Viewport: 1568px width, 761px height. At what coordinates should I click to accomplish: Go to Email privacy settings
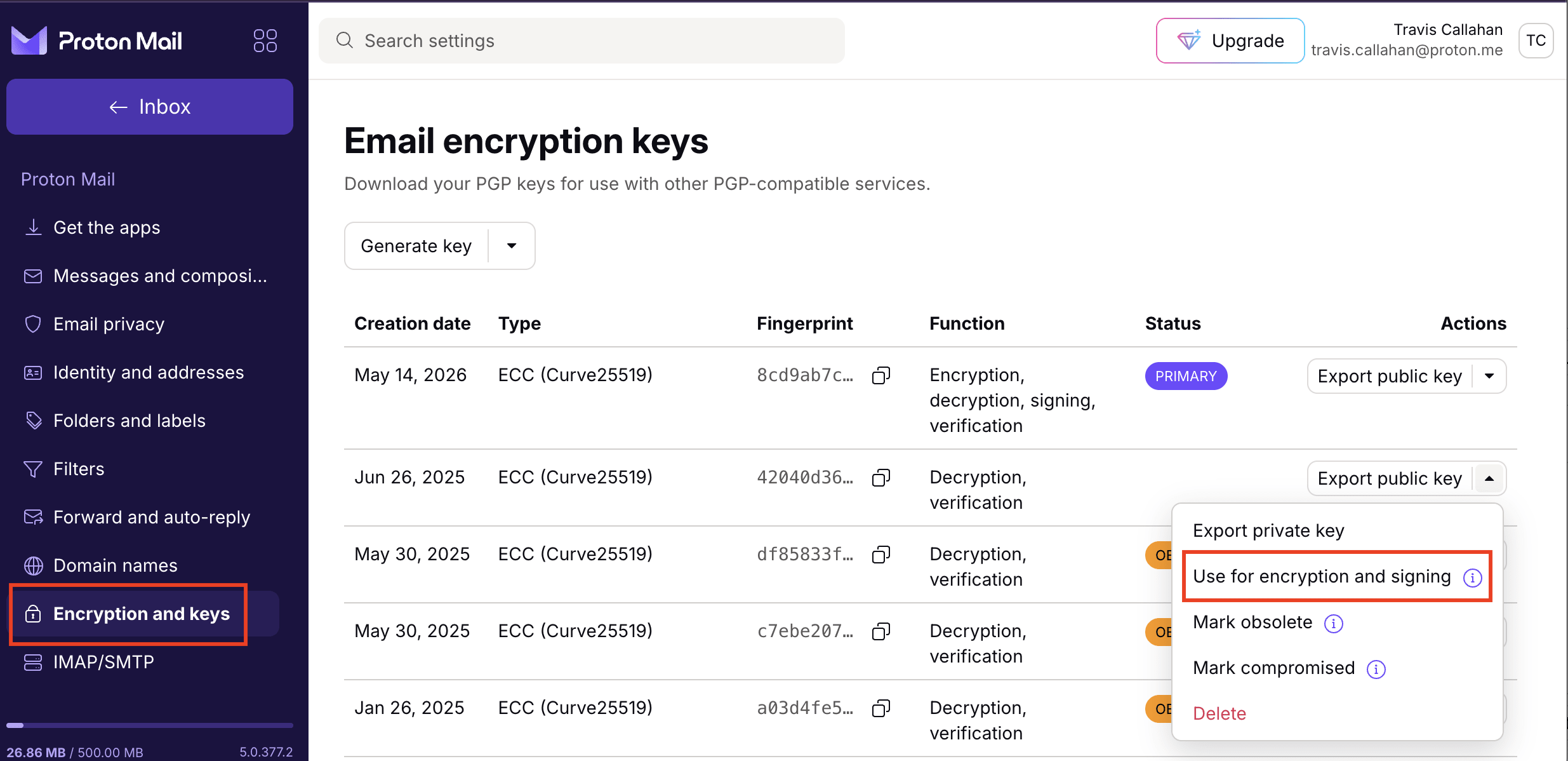pyautogui.click(x=145, y=324)
